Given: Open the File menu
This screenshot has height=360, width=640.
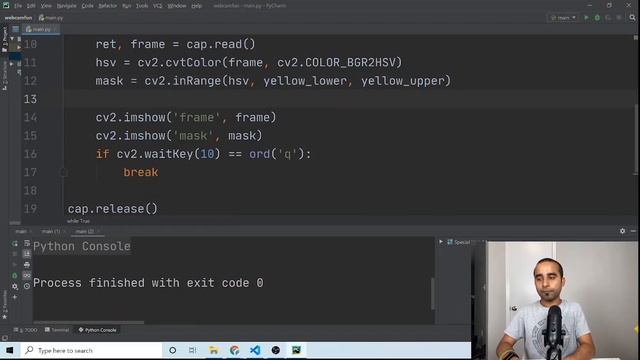Looking at the screenshot, I should 18,6.
